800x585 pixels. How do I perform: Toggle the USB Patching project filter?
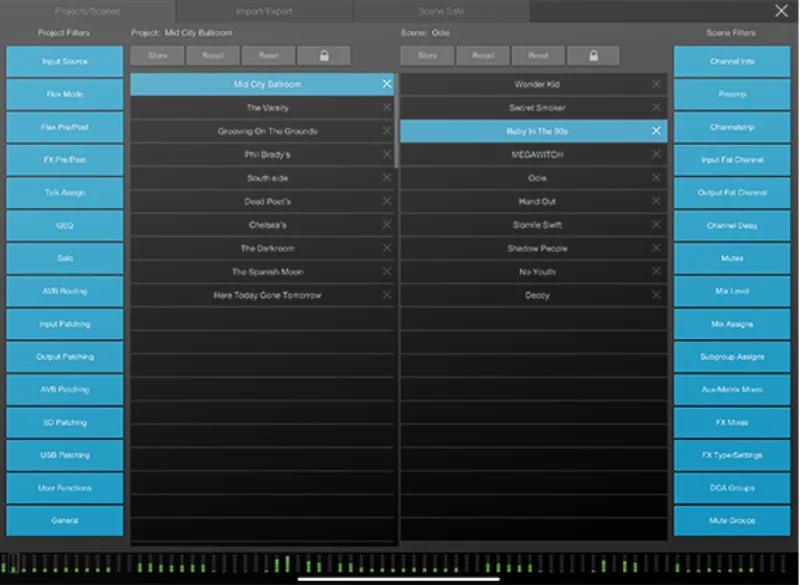[65, 455]
